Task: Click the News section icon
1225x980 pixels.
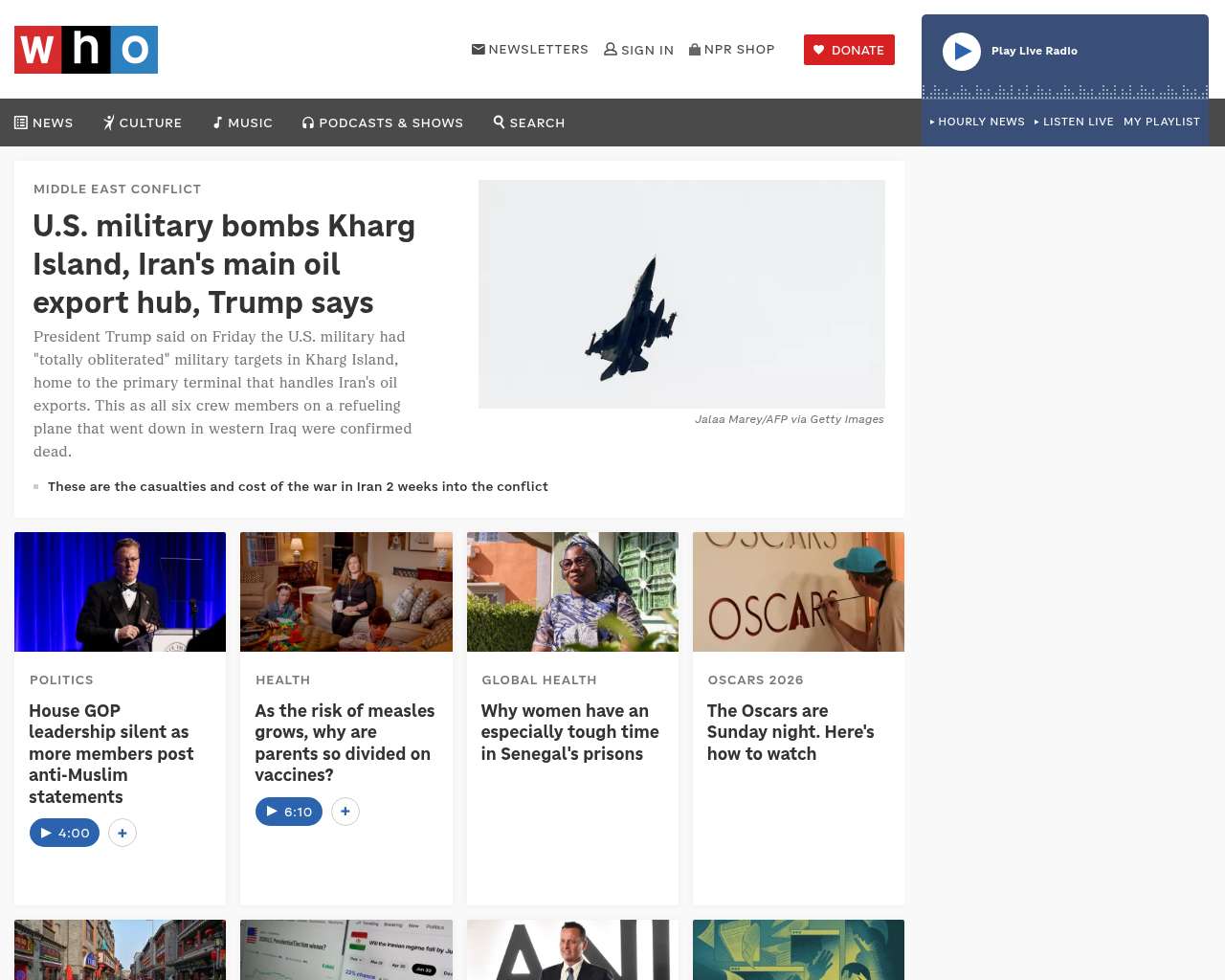Action: click(x=21, y=122)
